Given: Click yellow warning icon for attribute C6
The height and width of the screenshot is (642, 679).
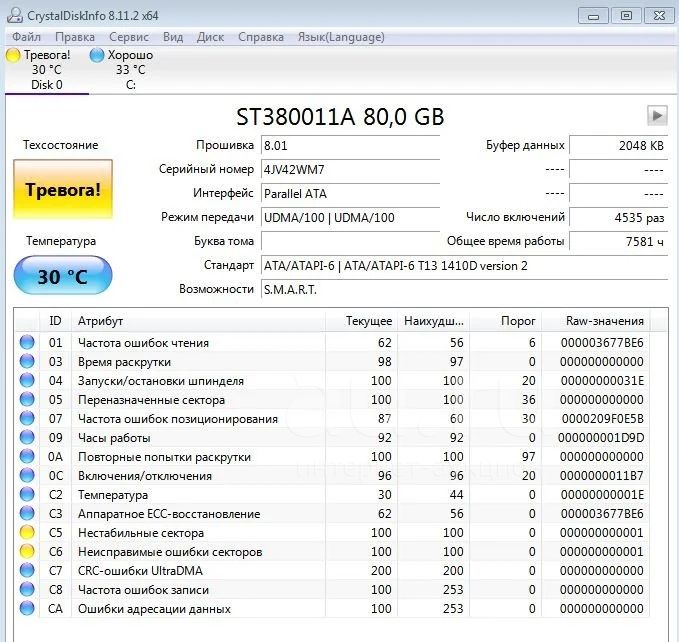Looking at the screenshot, I should point(27,552).
